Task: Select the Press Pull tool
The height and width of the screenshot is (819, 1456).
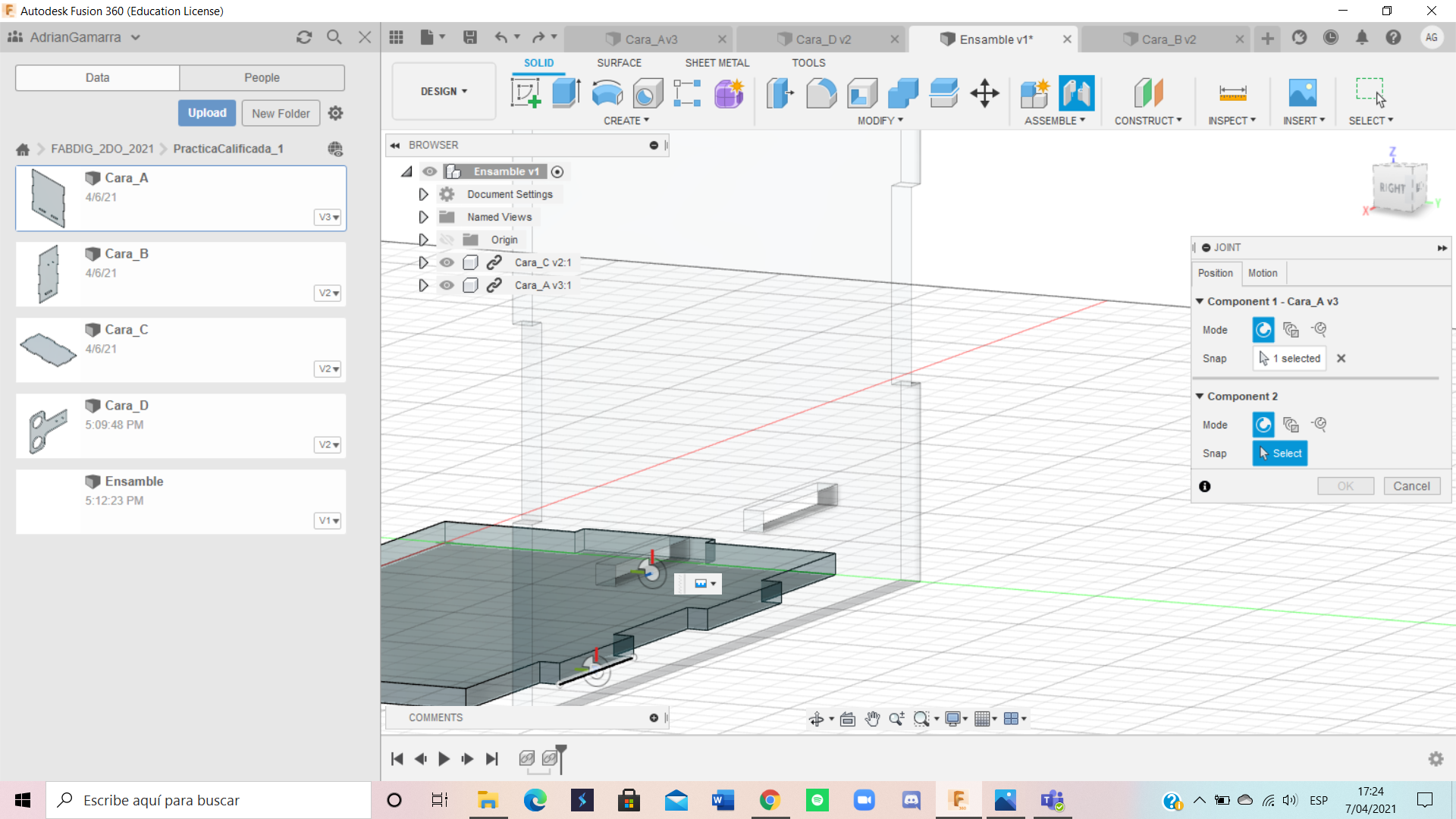Action: pyautogui.click(x=780, y=93)
